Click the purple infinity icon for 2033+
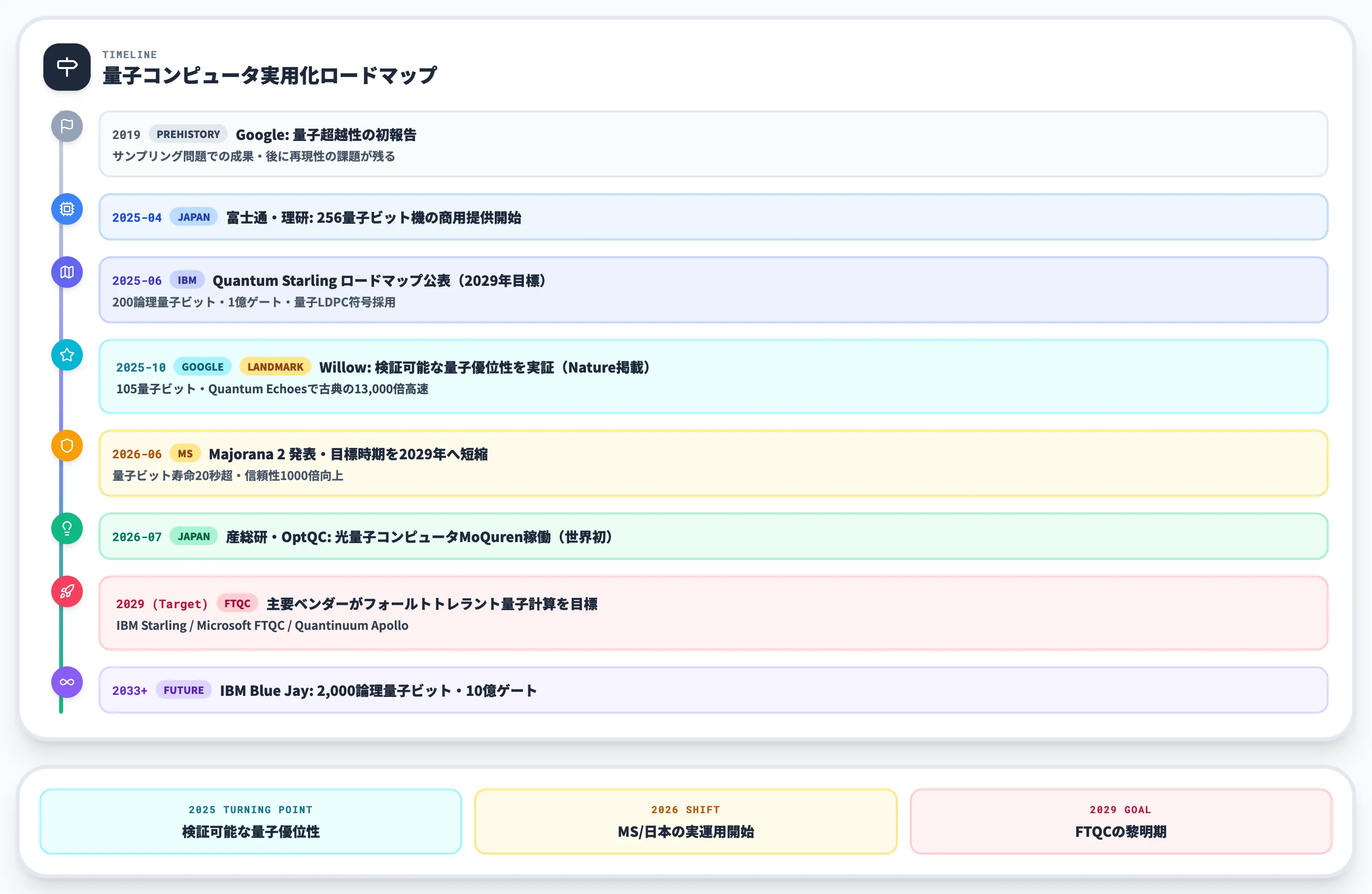The height and width of the screenshot is (894, 1372). (67, 683)
